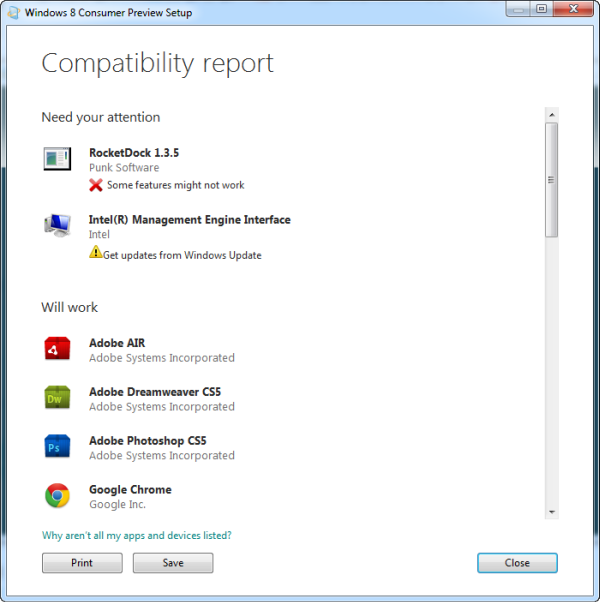Save the compatibility report

pyautogui.click(x=173, y=563)
